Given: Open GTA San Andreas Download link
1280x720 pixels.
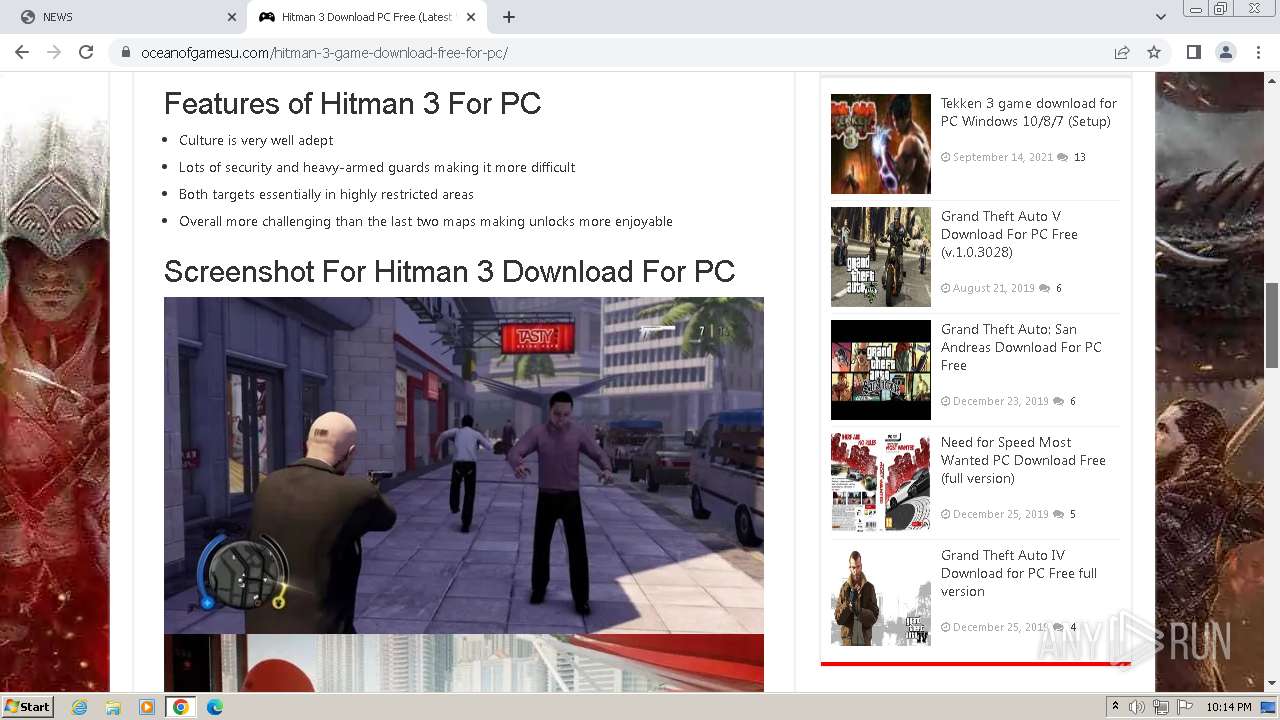Looking at the screenshot, I should click(1021, 347).
